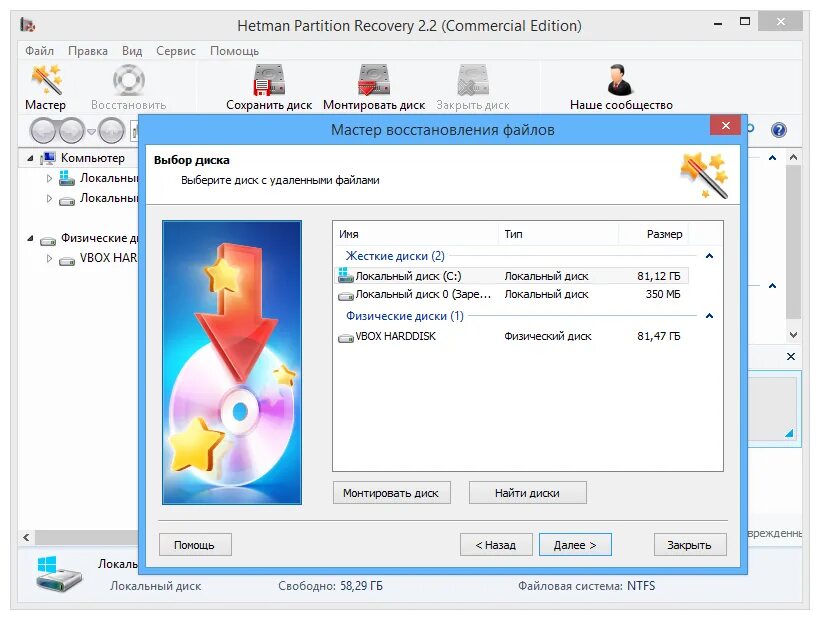
Task: Click the Монтировать диск wizard button
Action: (x=391, y=493)
